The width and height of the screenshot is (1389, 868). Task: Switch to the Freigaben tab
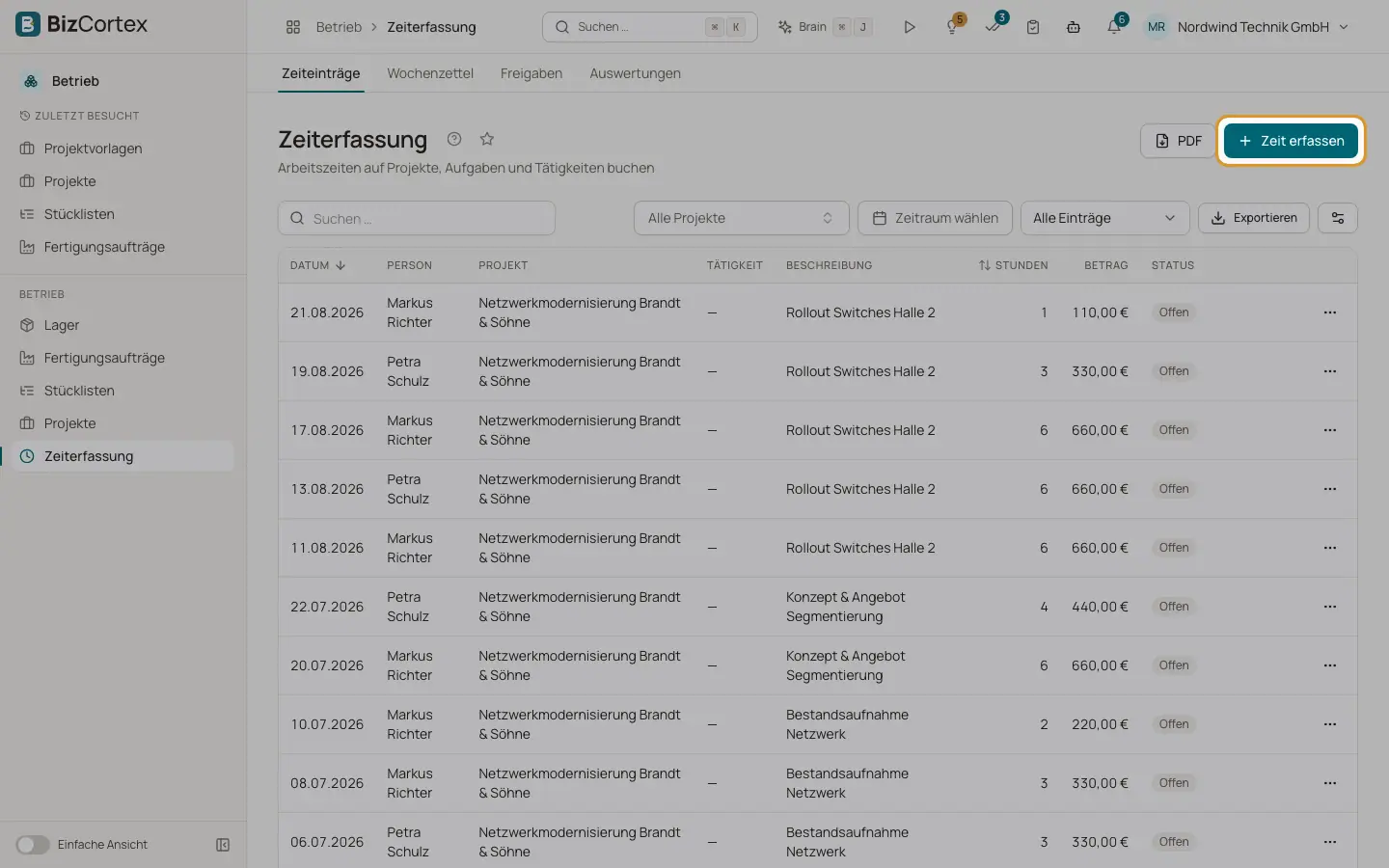[x=531, y=73]
